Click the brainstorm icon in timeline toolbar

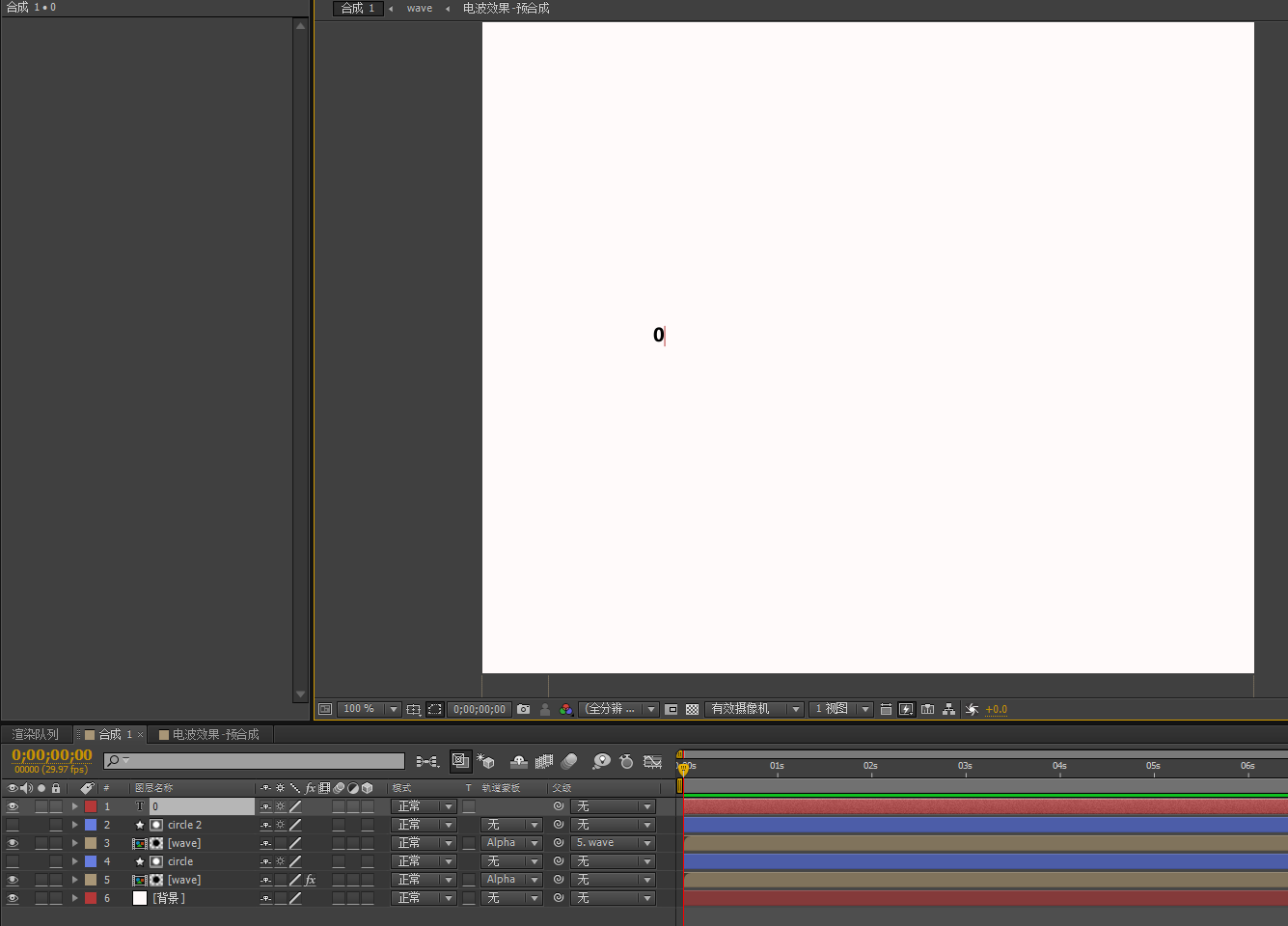(601, 761)
